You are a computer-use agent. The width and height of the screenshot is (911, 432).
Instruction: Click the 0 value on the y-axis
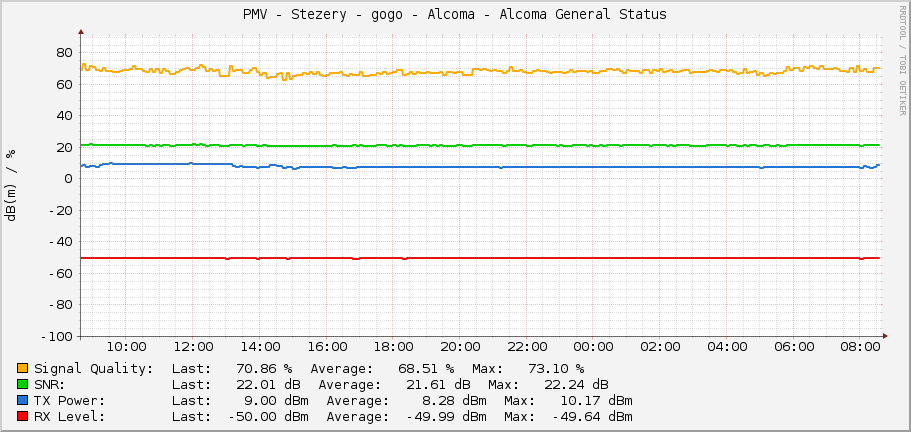(x=68, y=179)
